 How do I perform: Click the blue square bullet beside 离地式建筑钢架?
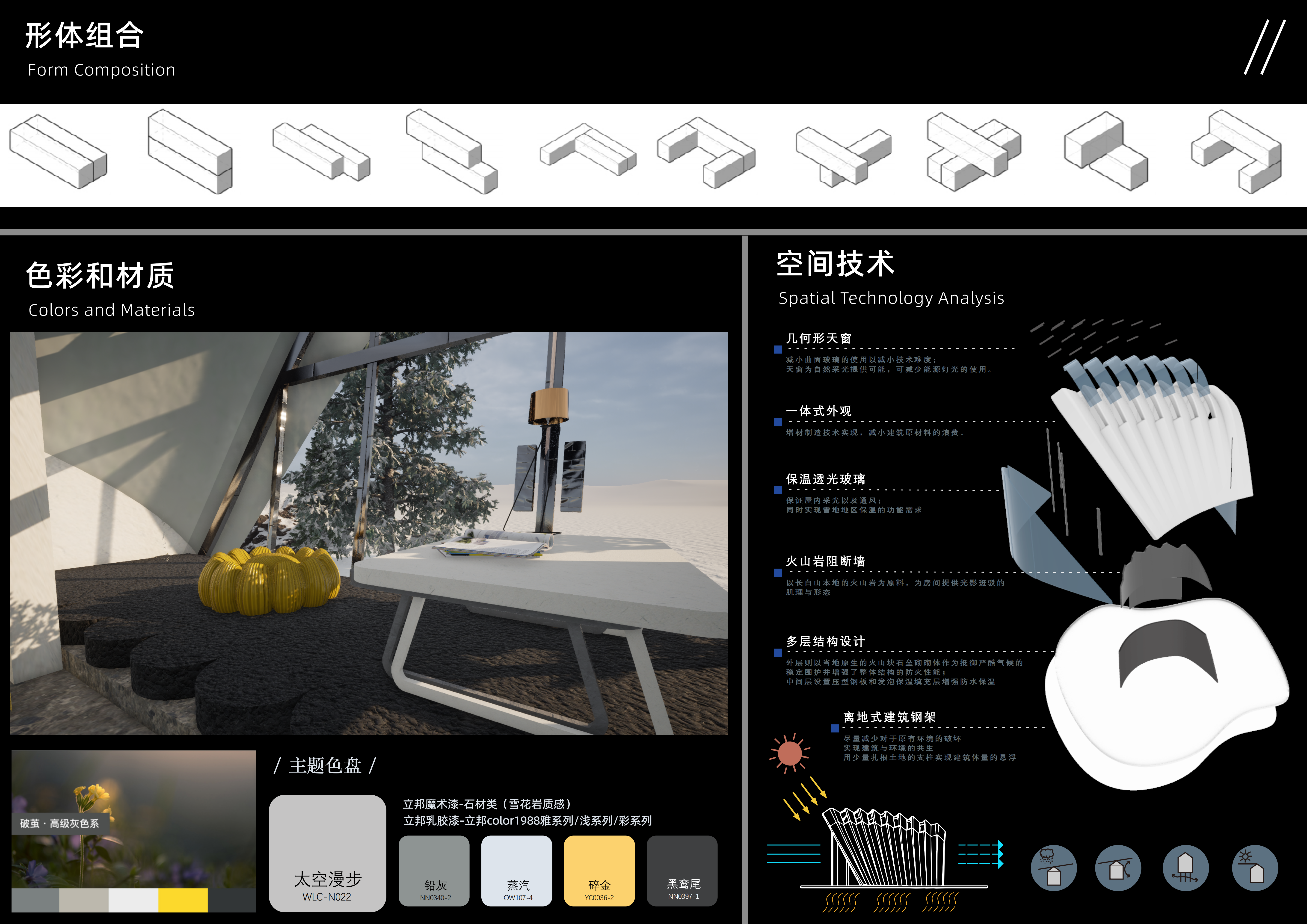coord(835,728)
